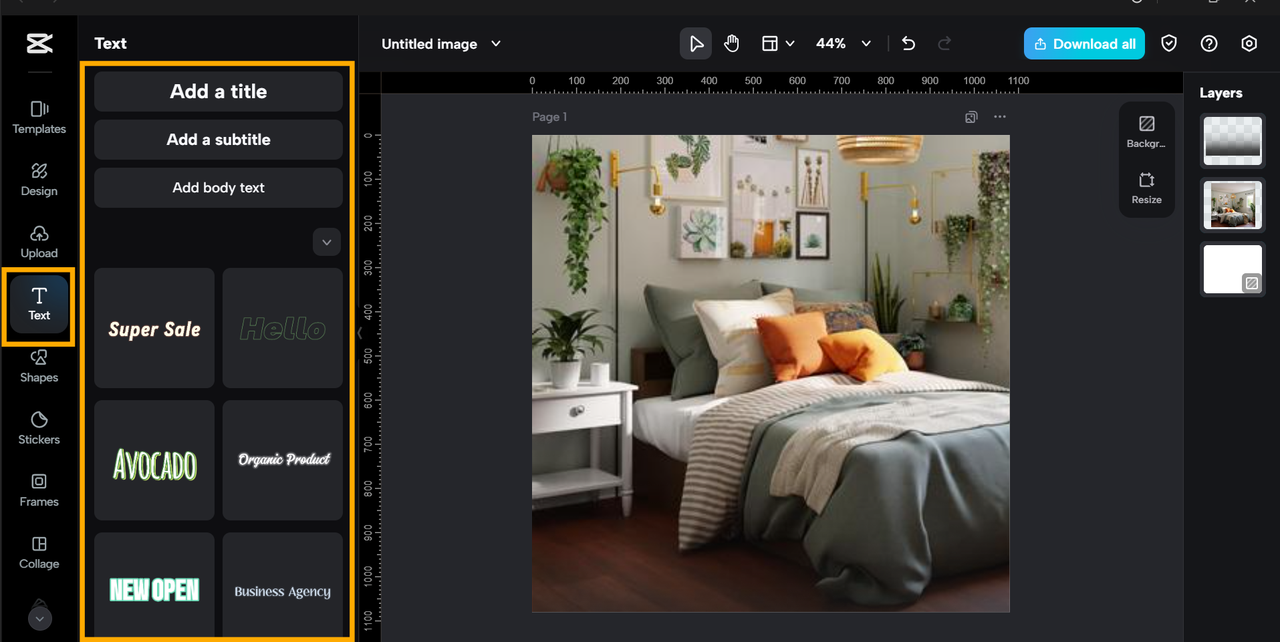Click the Resize tool
The height and width of the screenshot is (642, 1280).
pos(1146,187)
